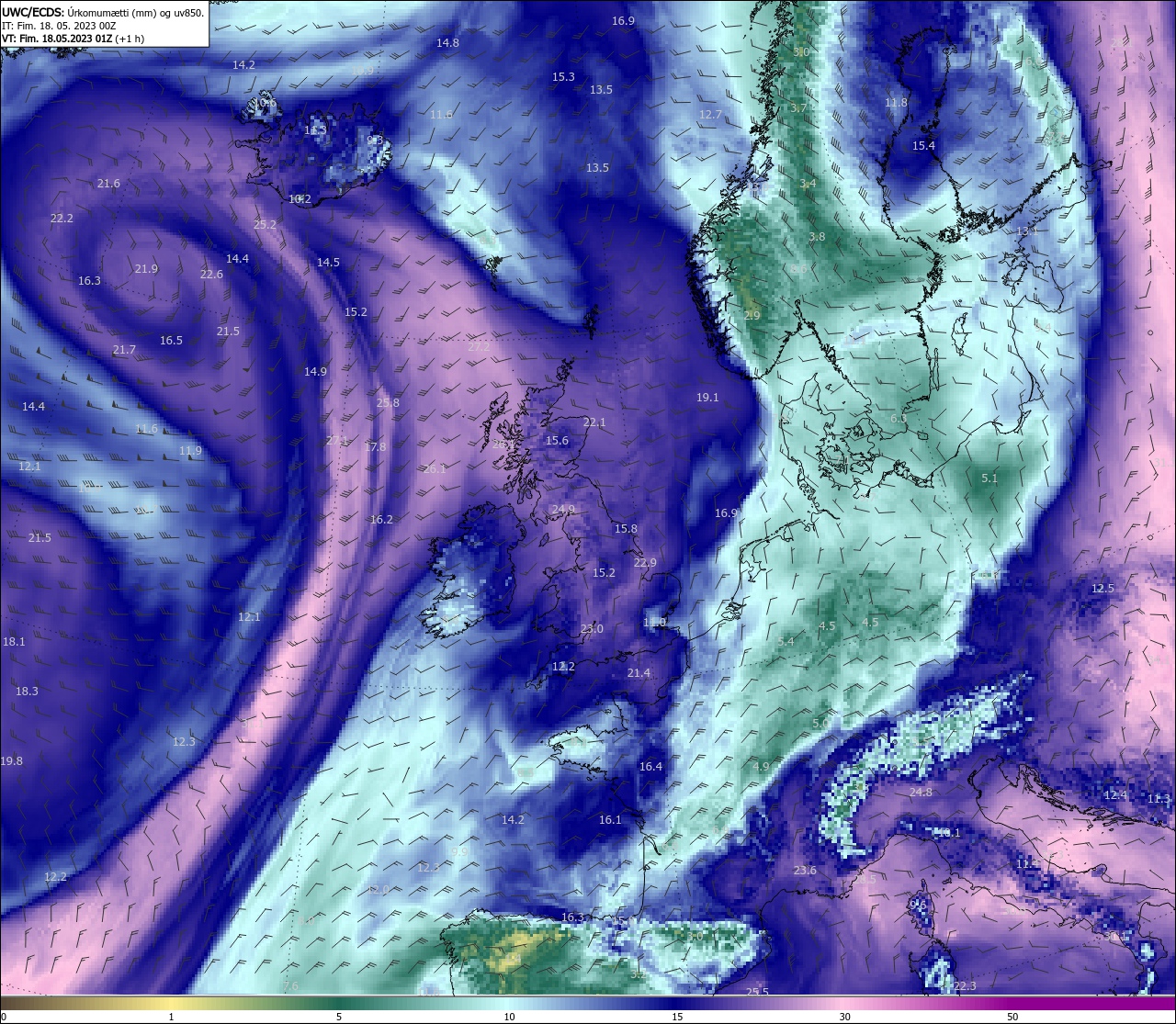Viewport: 1176px width, 1024px height.
Task: Click the 16.1 value over France
Action: coord(610,820)
